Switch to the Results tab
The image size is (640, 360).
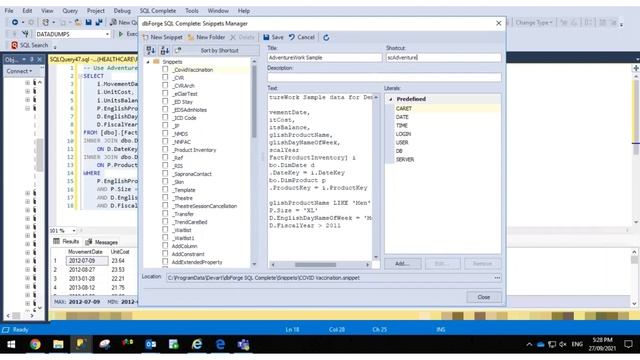(66, 242)
